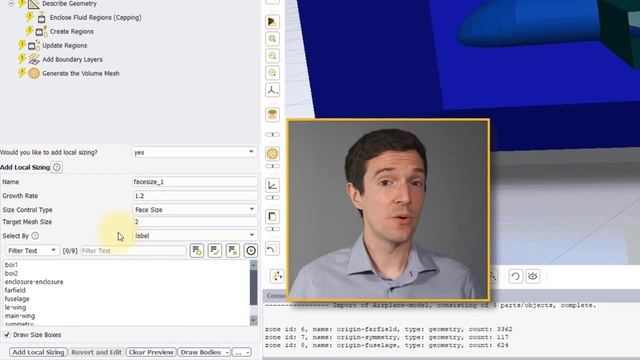Open the Draw Bodies dropdown arrow
Screen dimensions: 640x360
click(x=227, y=352)
